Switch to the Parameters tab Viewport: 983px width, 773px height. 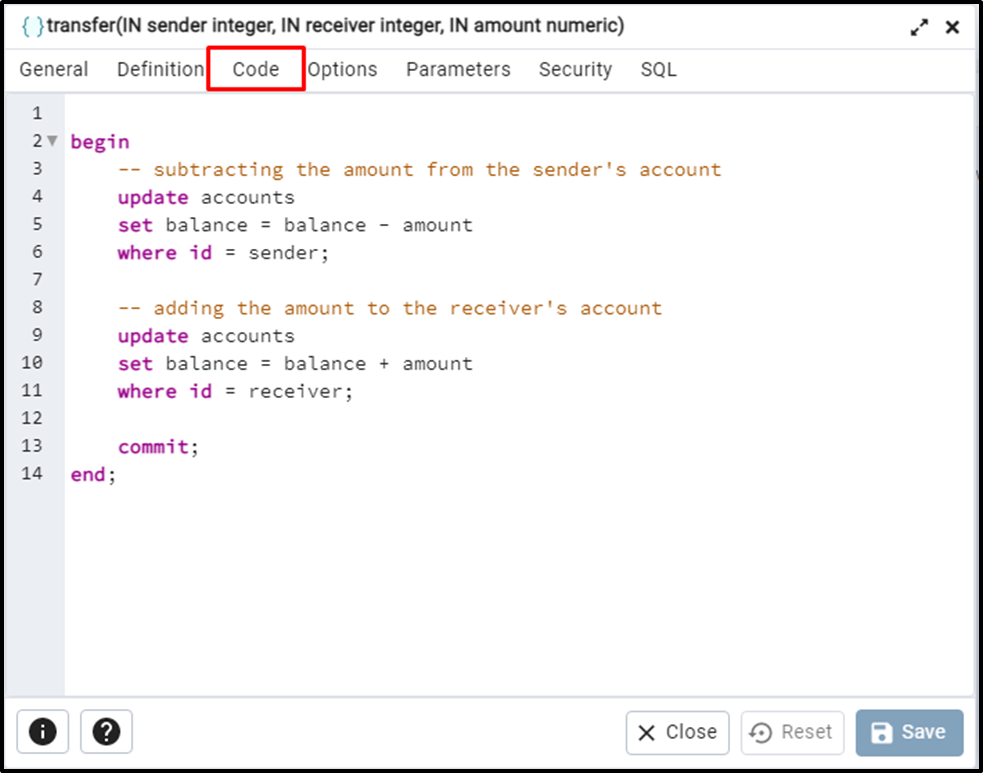[x=457, y=69]
